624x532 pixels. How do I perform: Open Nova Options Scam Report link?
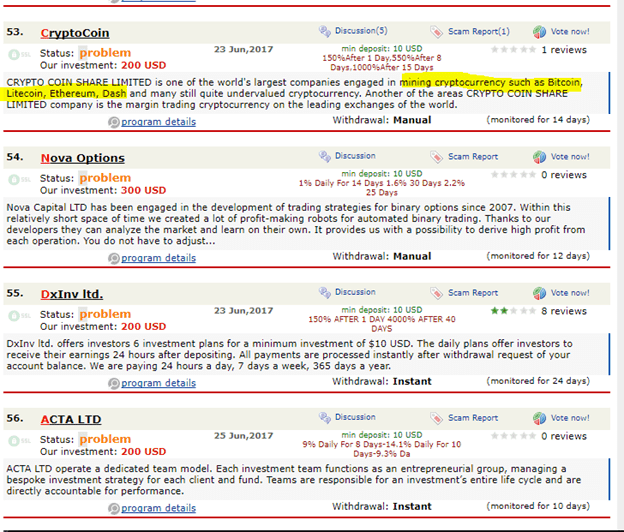click(x=473, y=156)
